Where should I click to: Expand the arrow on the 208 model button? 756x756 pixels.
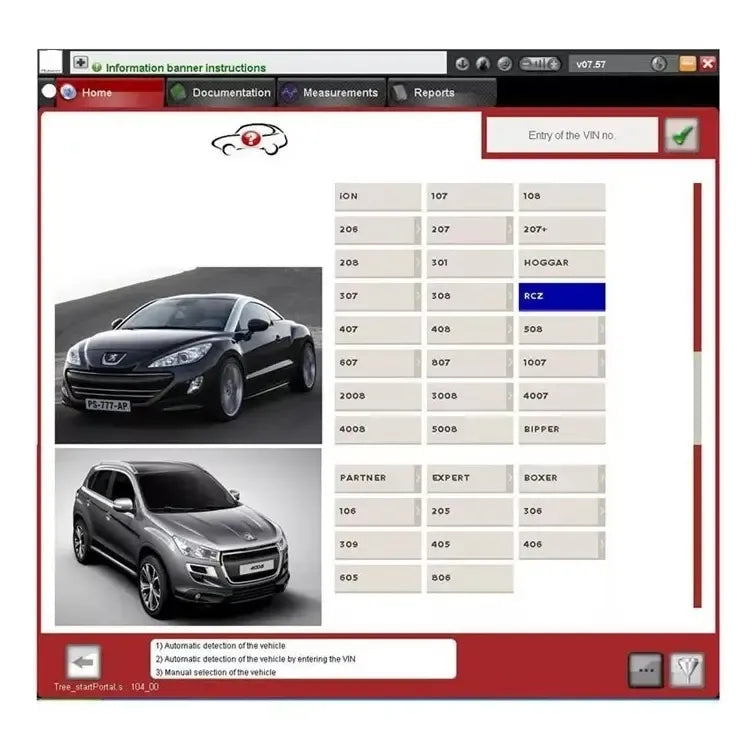tap(418, 263)
